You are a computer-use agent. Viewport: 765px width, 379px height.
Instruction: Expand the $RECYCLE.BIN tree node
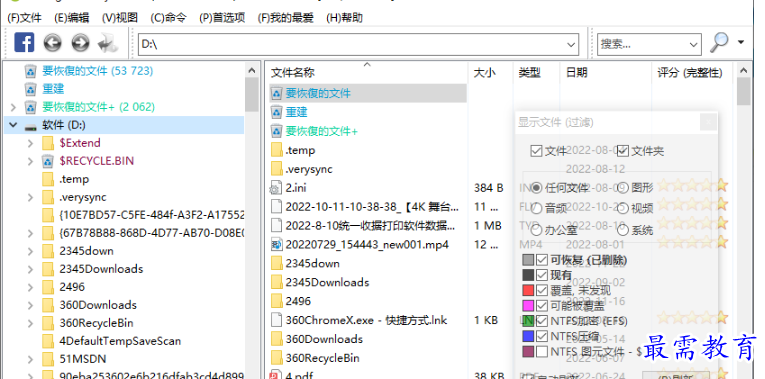31,161
